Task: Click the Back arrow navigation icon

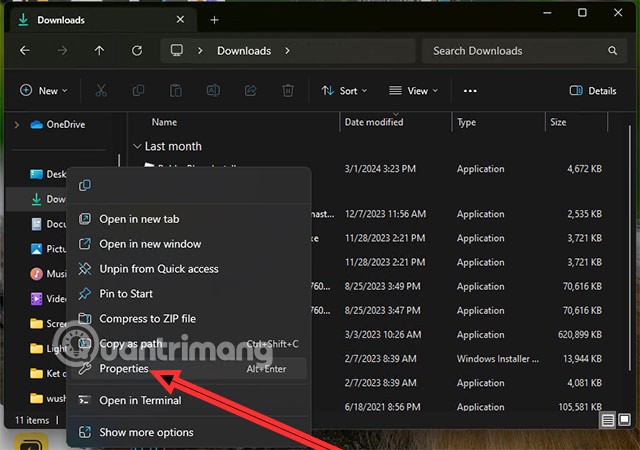Action: point(25,51)
